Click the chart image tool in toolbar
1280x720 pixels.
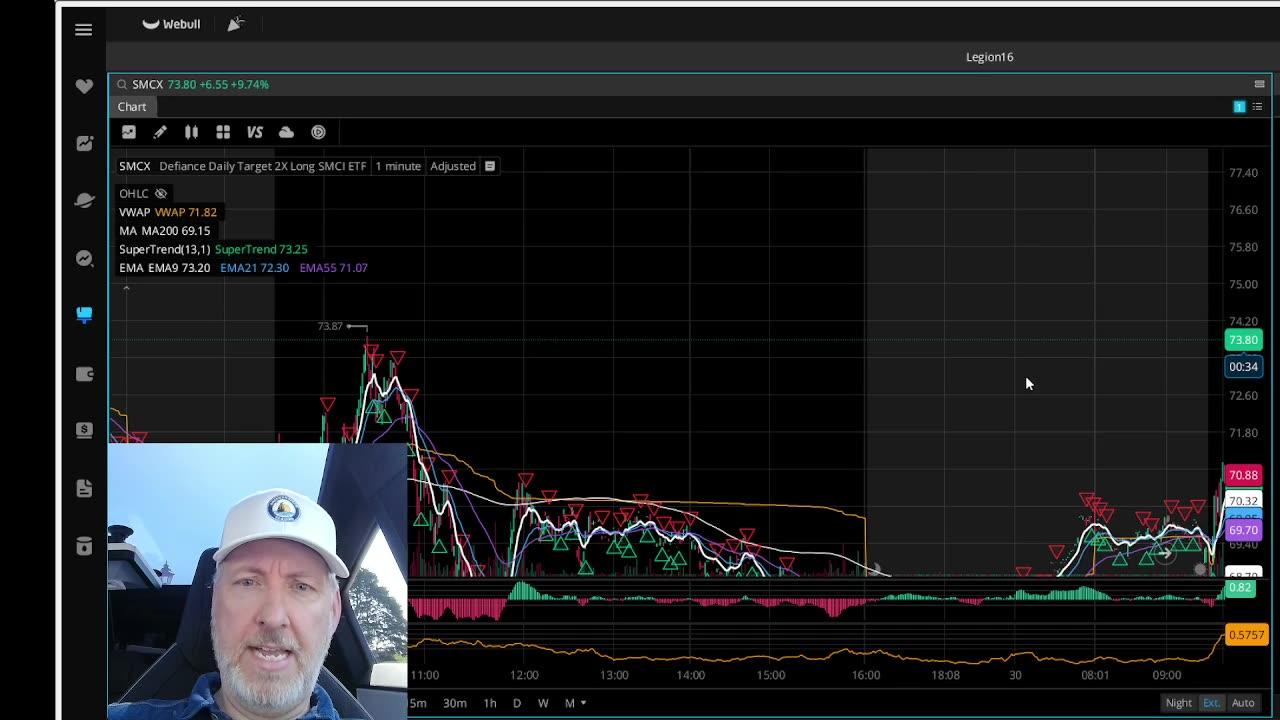[x=128, y=132]
